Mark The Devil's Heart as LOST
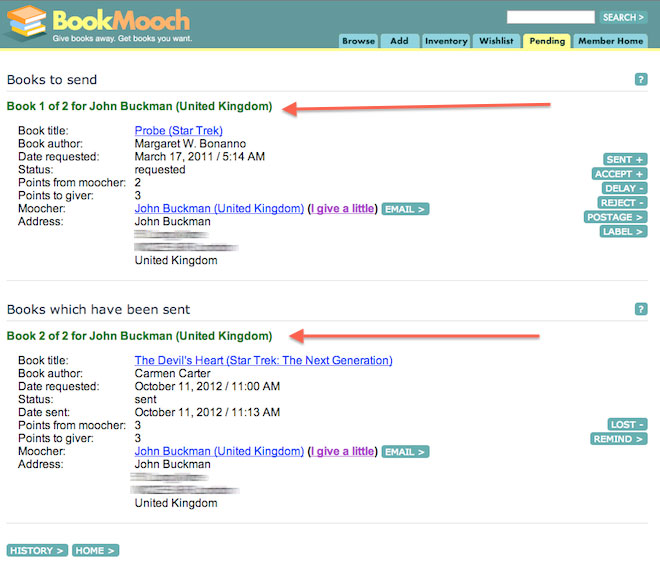Screen dimensions: 660x574 click(x=627, y=424)
